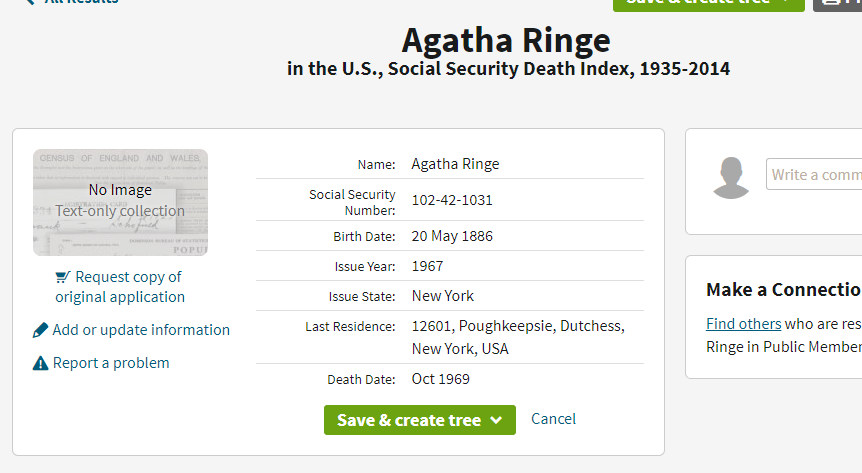Viewport: 862px width, 473px height.
Task: Click the birth date 20 May 1886
Action: pyautogui.click(x=452, y=237)
